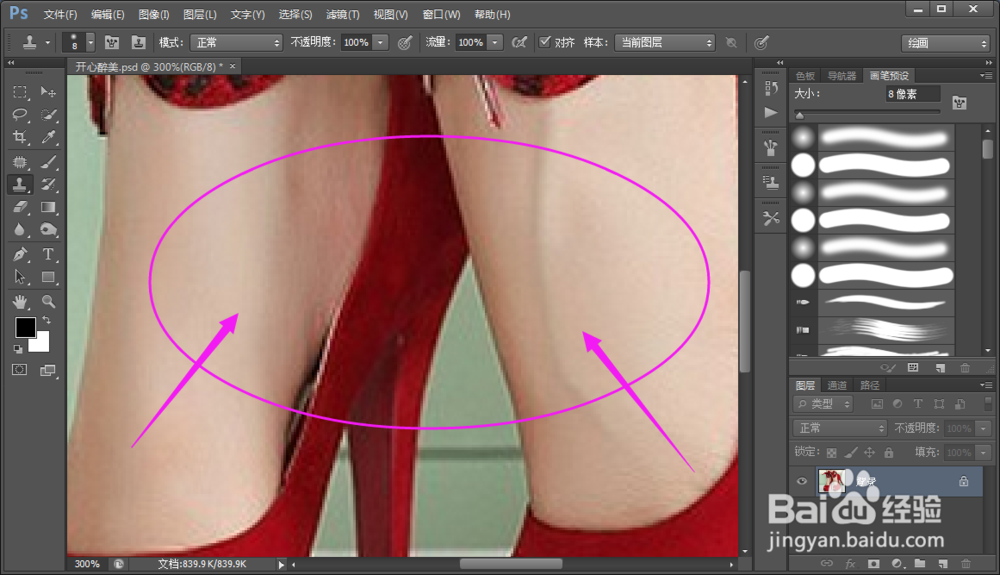Enable airbrush build-up mode

pyautogui.click(x=519, y=43)
